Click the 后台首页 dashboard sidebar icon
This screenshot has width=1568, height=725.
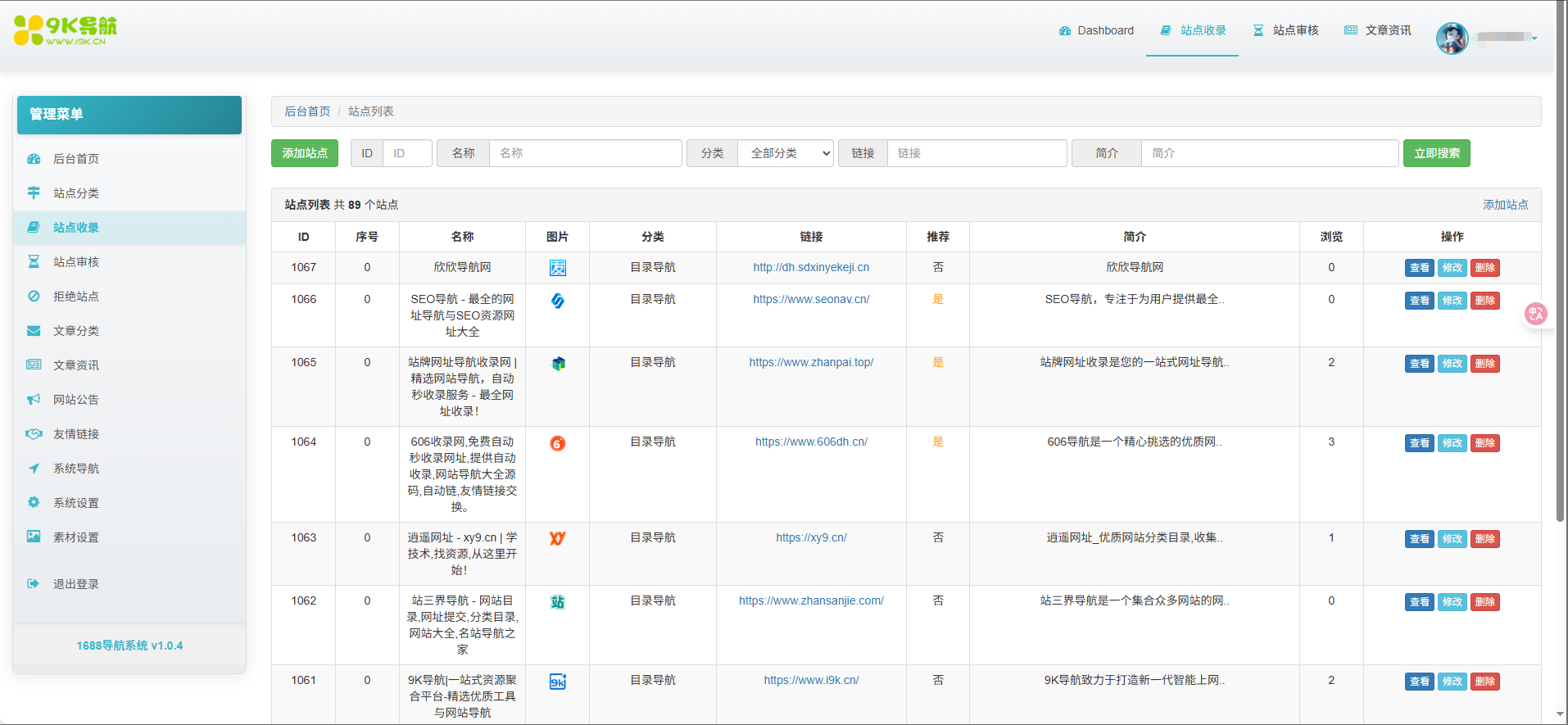34,159
